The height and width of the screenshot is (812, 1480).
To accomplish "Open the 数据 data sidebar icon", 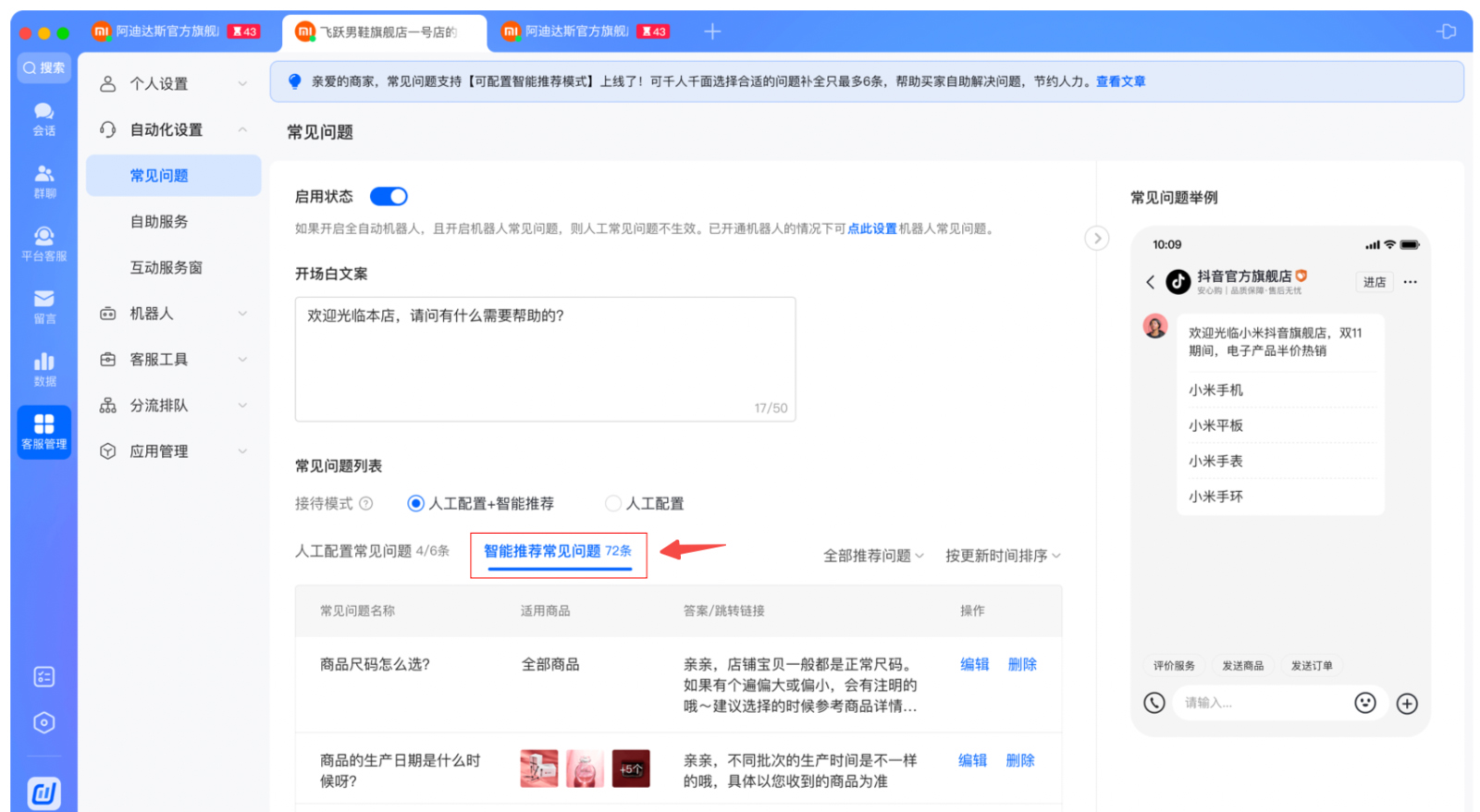I will [x=43, y=369].
